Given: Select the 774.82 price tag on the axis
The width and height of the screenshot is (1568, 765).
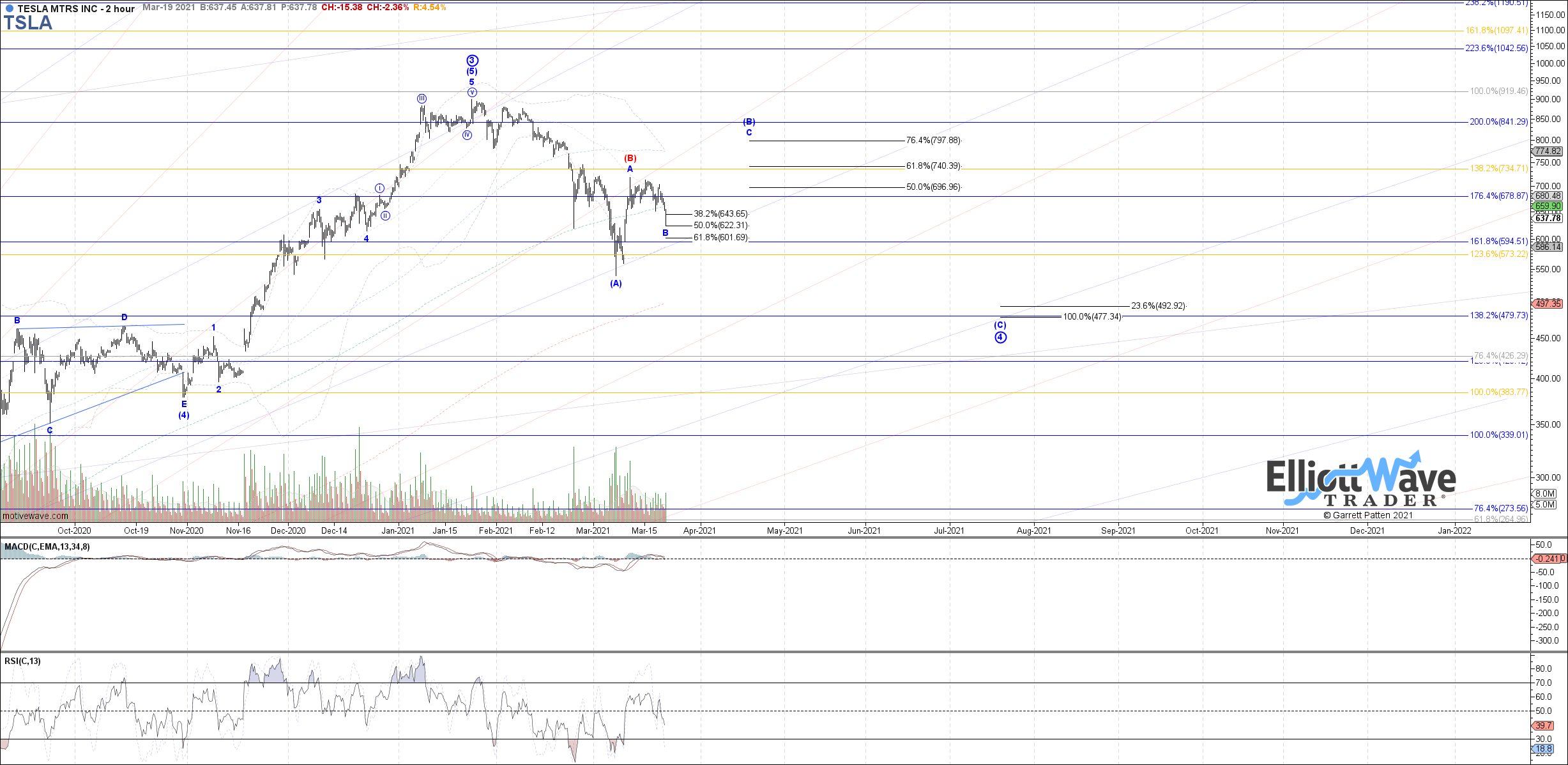Looking at the screenshot, I should [x=1548, y=151].
